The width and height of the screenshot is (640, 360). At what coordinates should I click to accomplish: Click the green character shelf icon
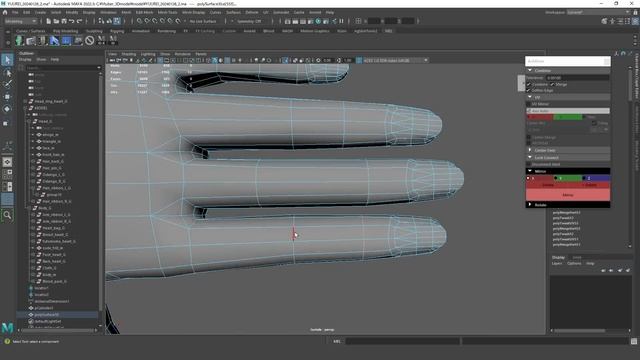19,40
